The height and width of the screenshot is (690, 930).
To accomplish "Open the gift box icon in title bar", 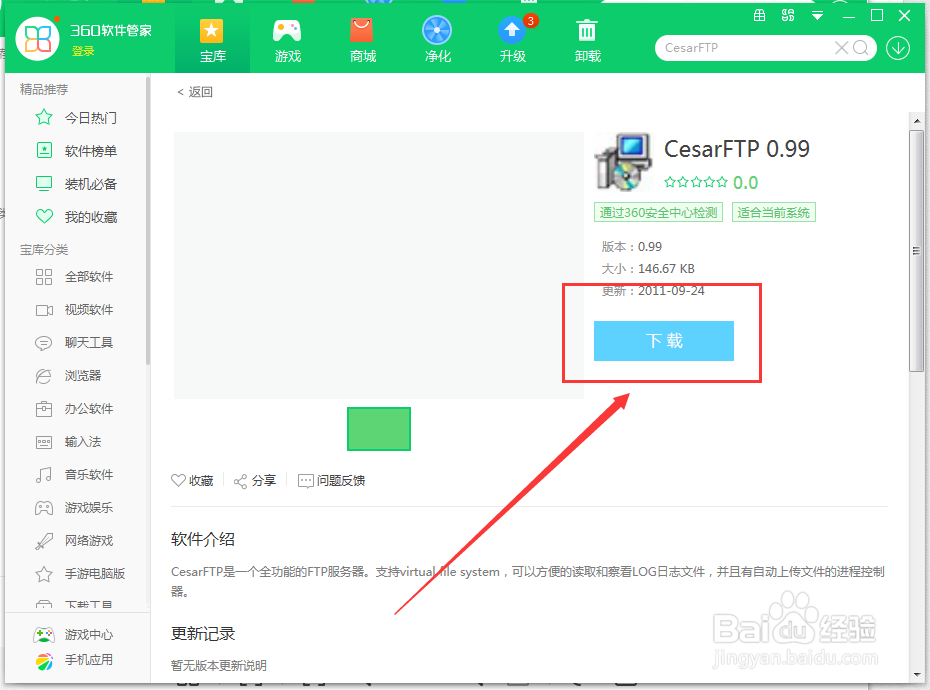I will (759, 15).
